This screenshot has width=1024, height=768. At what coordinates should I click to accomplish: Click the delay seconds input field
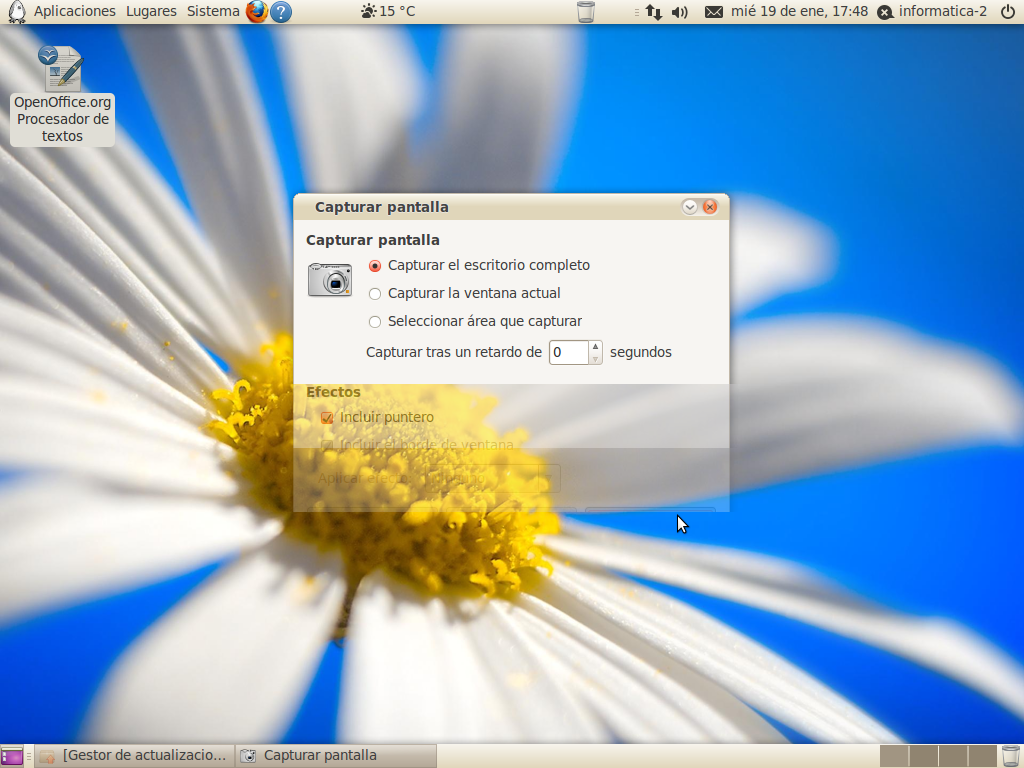point(568,352)
